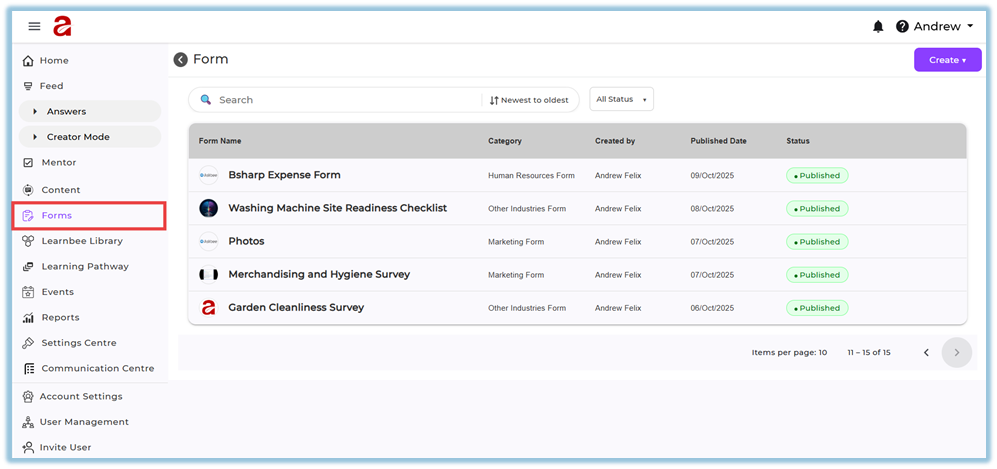The image size is (997, 469).
Task: Click the Garden Cleanliness Survey form icon
Action: point(208,308)
